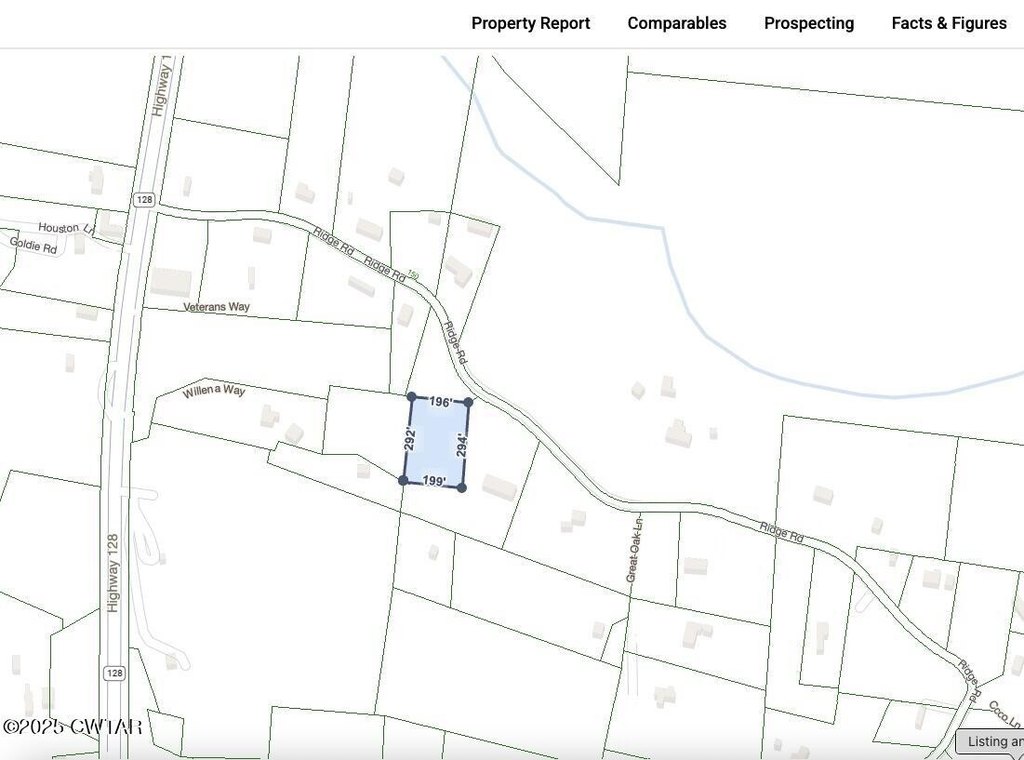Click the 196' dimension label on the parcel
Screen dimensions: 1024x760
(x=440, y=401)
